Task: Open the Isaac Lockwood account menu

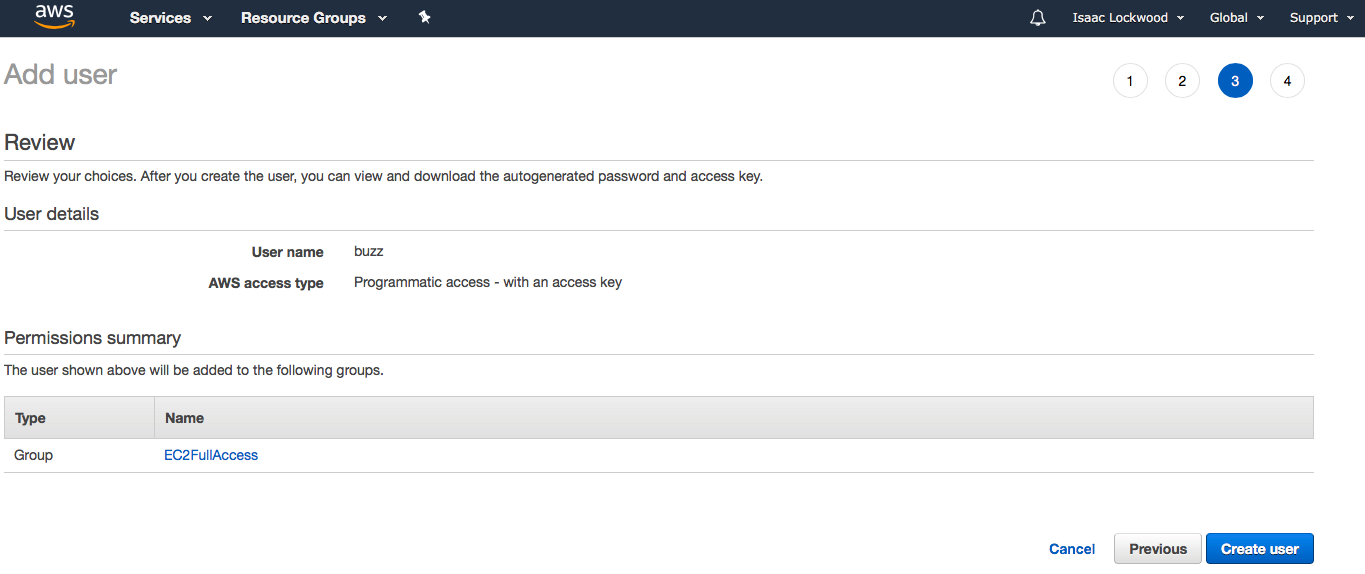Action: pyautogui.click(x=1128, y=18)
